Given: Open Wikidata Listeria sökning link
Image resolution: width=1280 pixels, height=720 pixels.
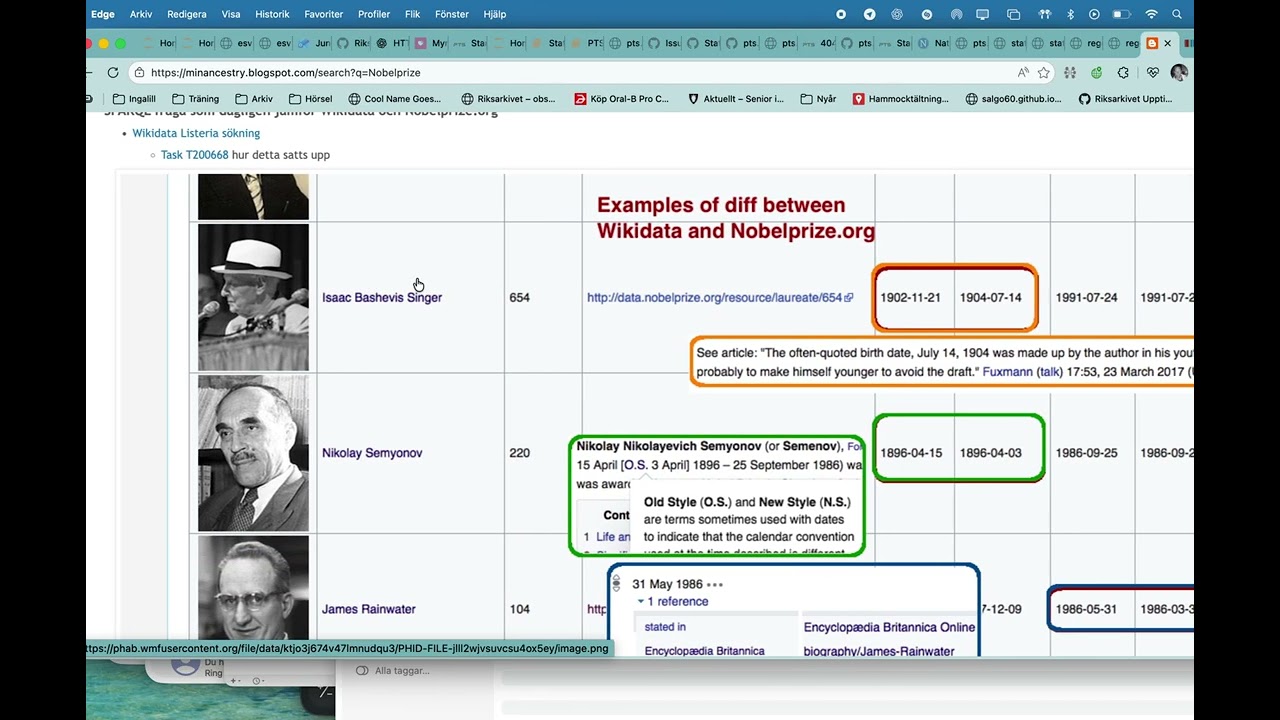Looking at the screenshot, I should [x=196, y=133].
